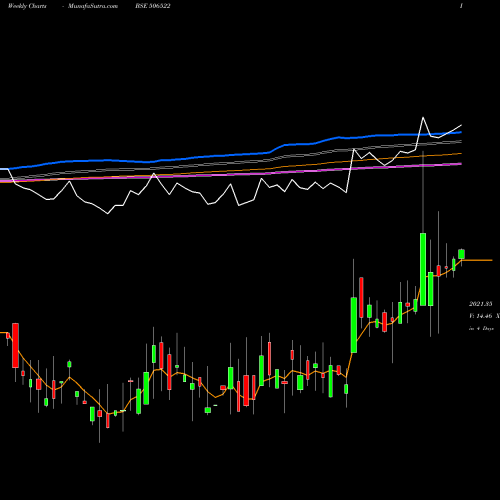Screen dimensions: 500x500
Task: Click the horizontal orange price-level line at right
Action: pos(477,260)
